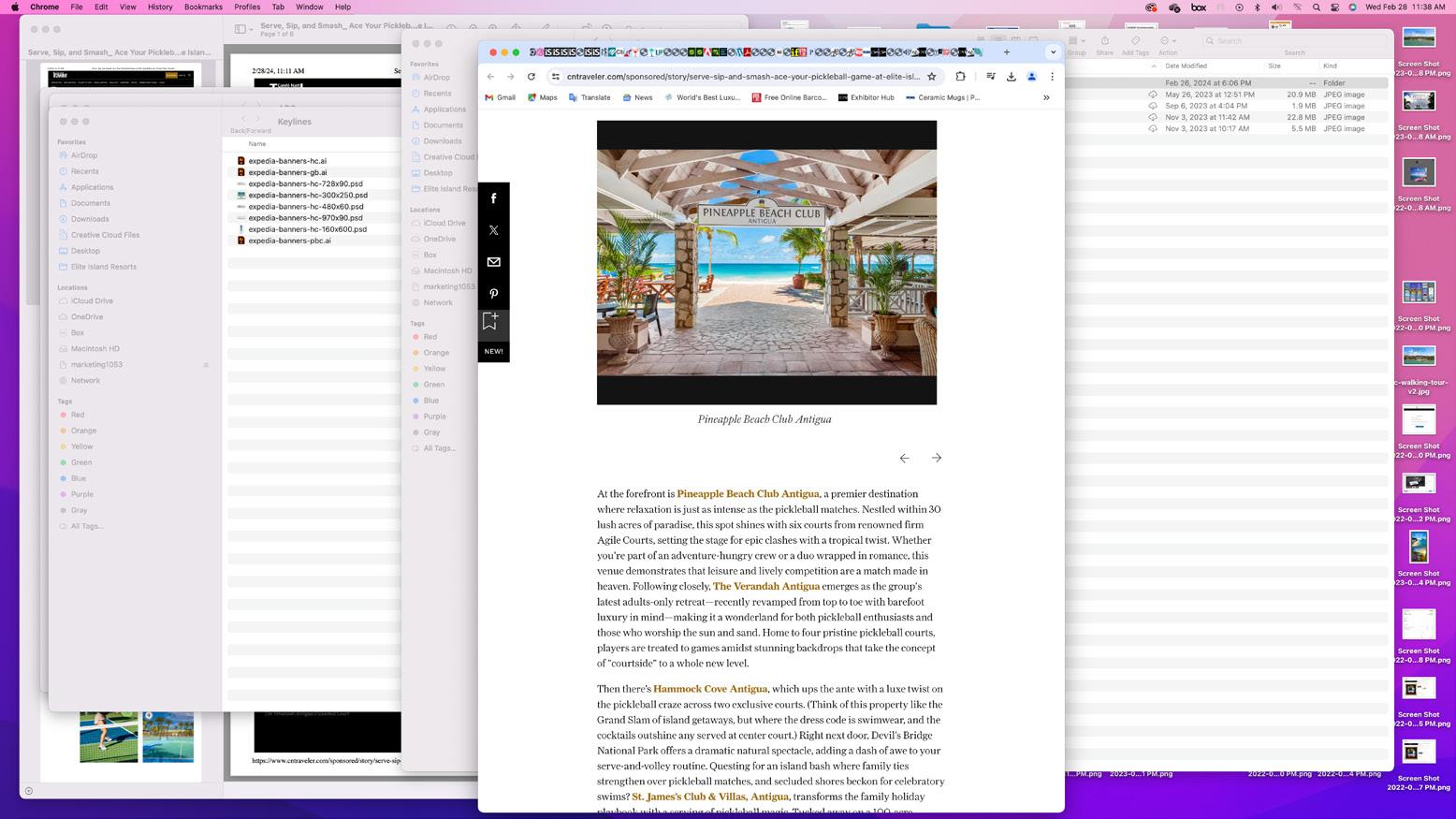Go forward in Chrome's navigation bar

(x=511, y=77)
